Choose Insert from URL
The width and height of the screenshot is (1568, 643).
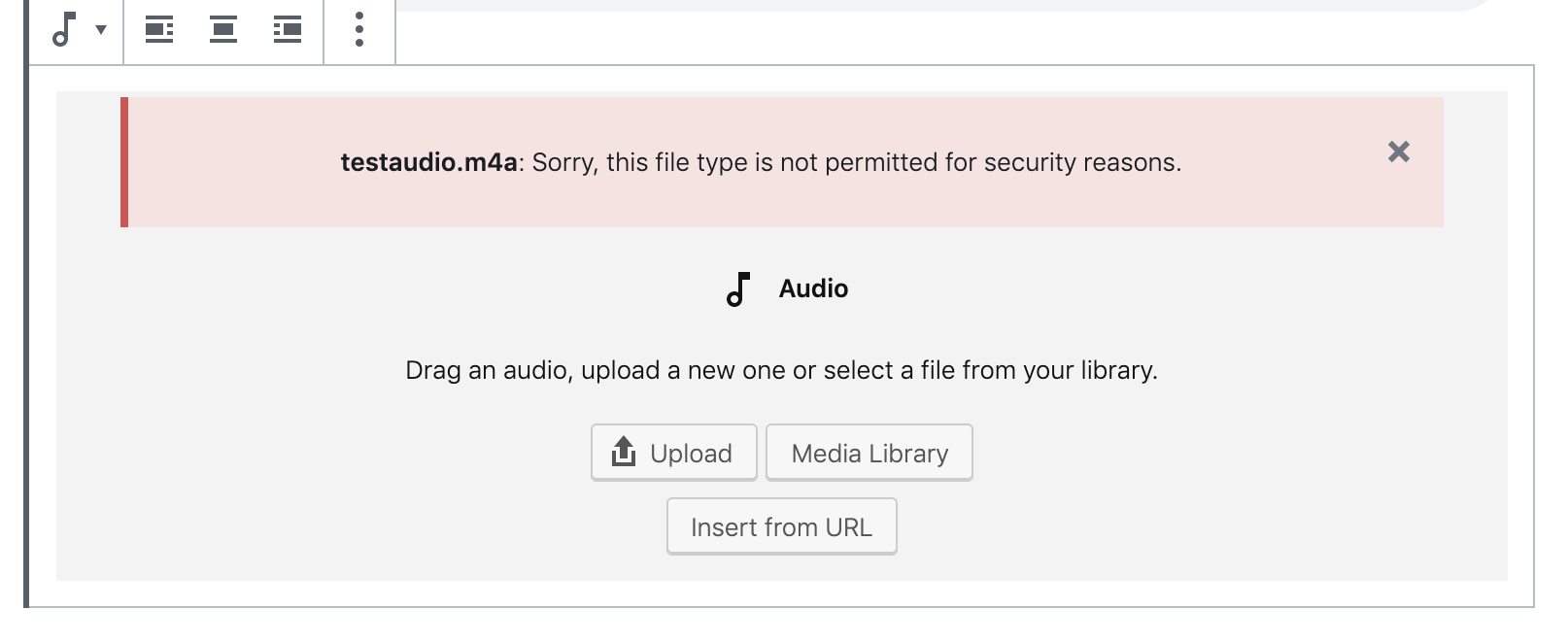coord(781,526)
